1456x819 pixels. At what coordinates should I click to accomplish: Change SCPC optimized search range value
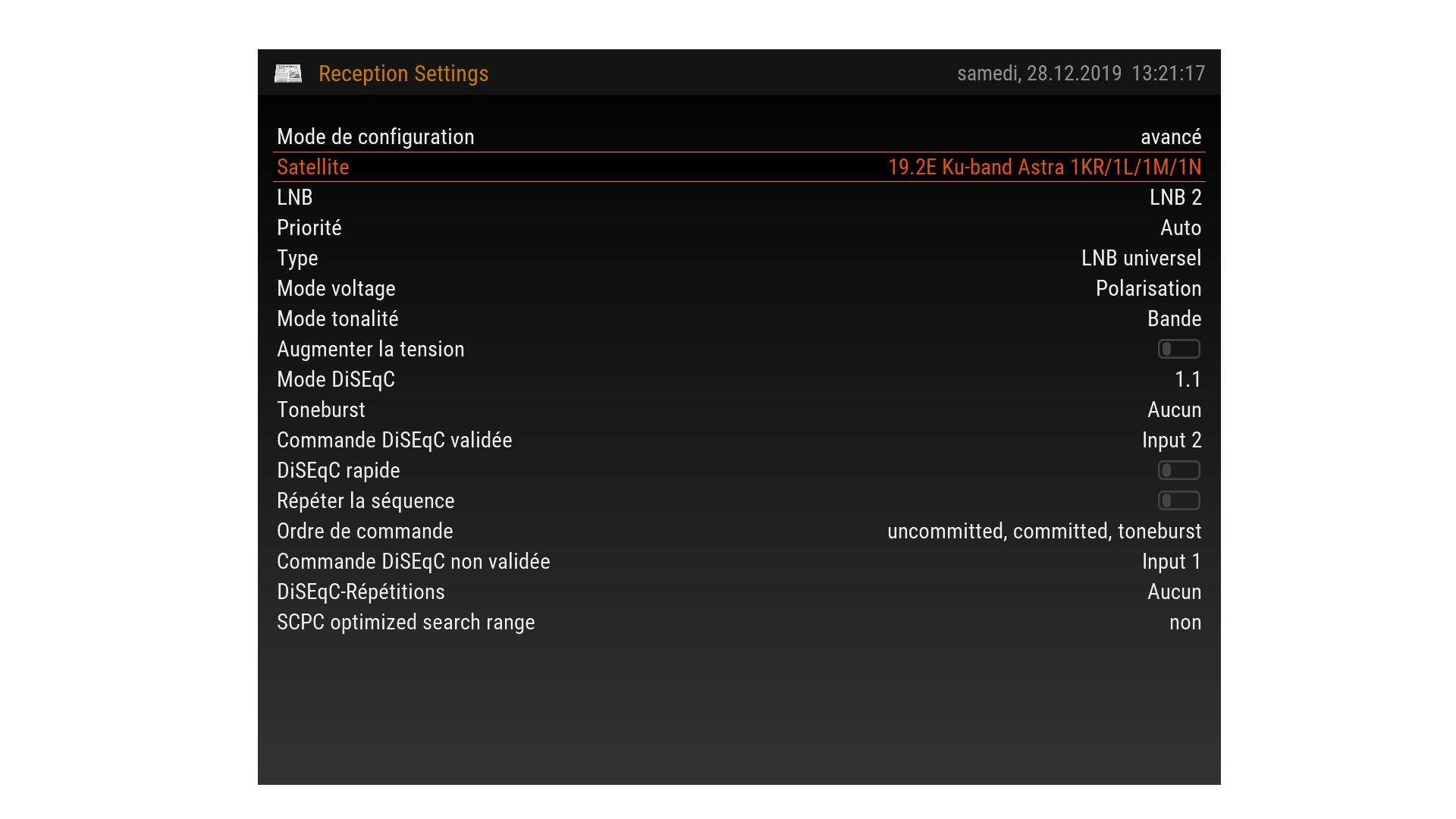click(1185, 622)
